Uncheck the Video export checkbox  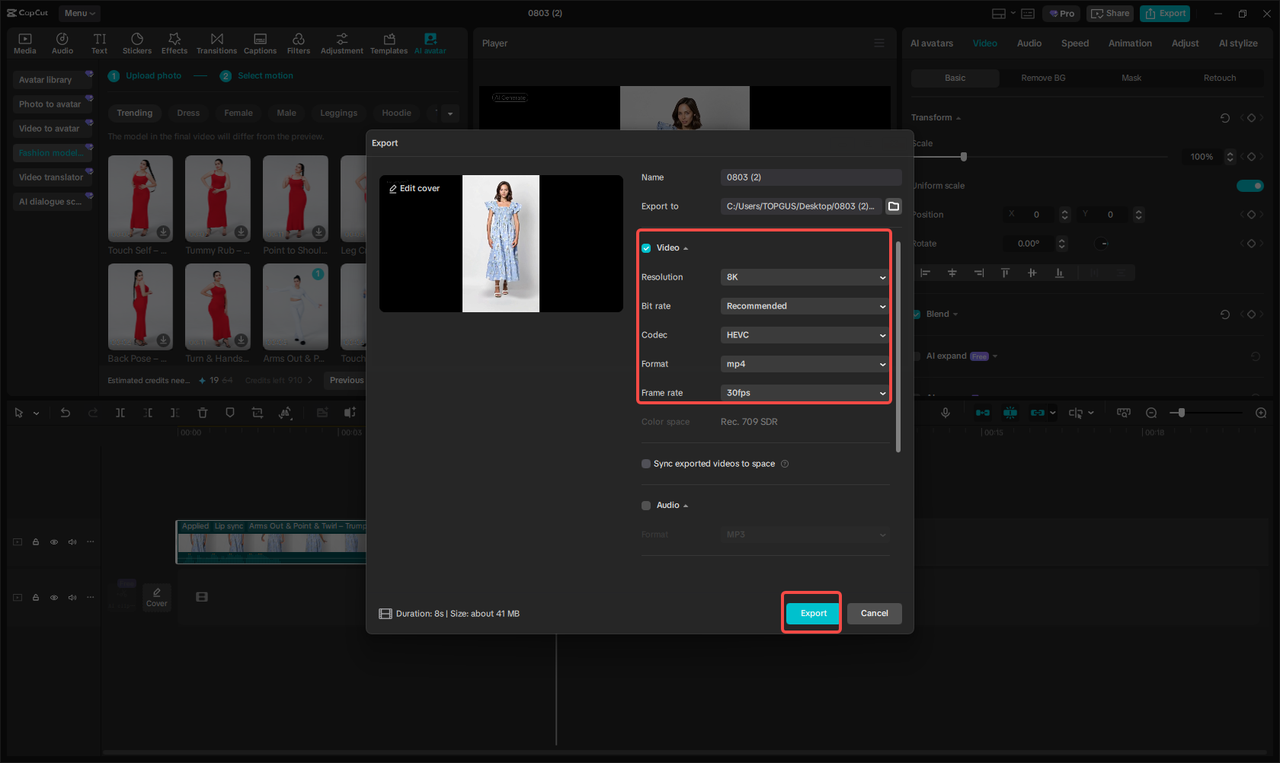(x=646, y=247)
